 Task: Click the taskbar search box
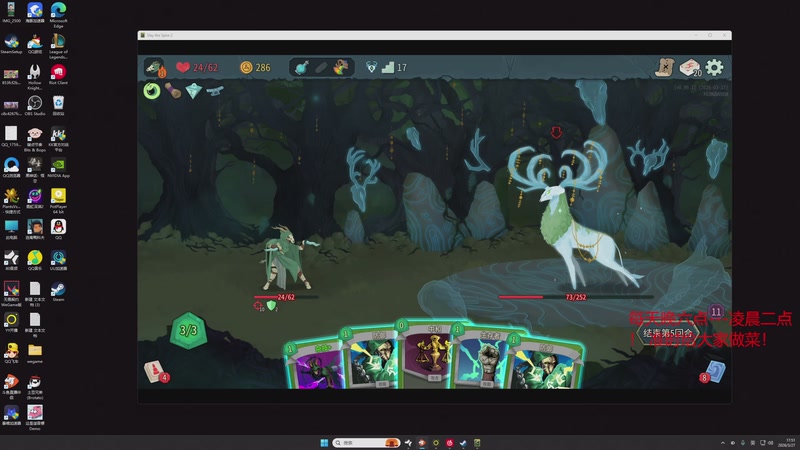[x=365, y=443]
